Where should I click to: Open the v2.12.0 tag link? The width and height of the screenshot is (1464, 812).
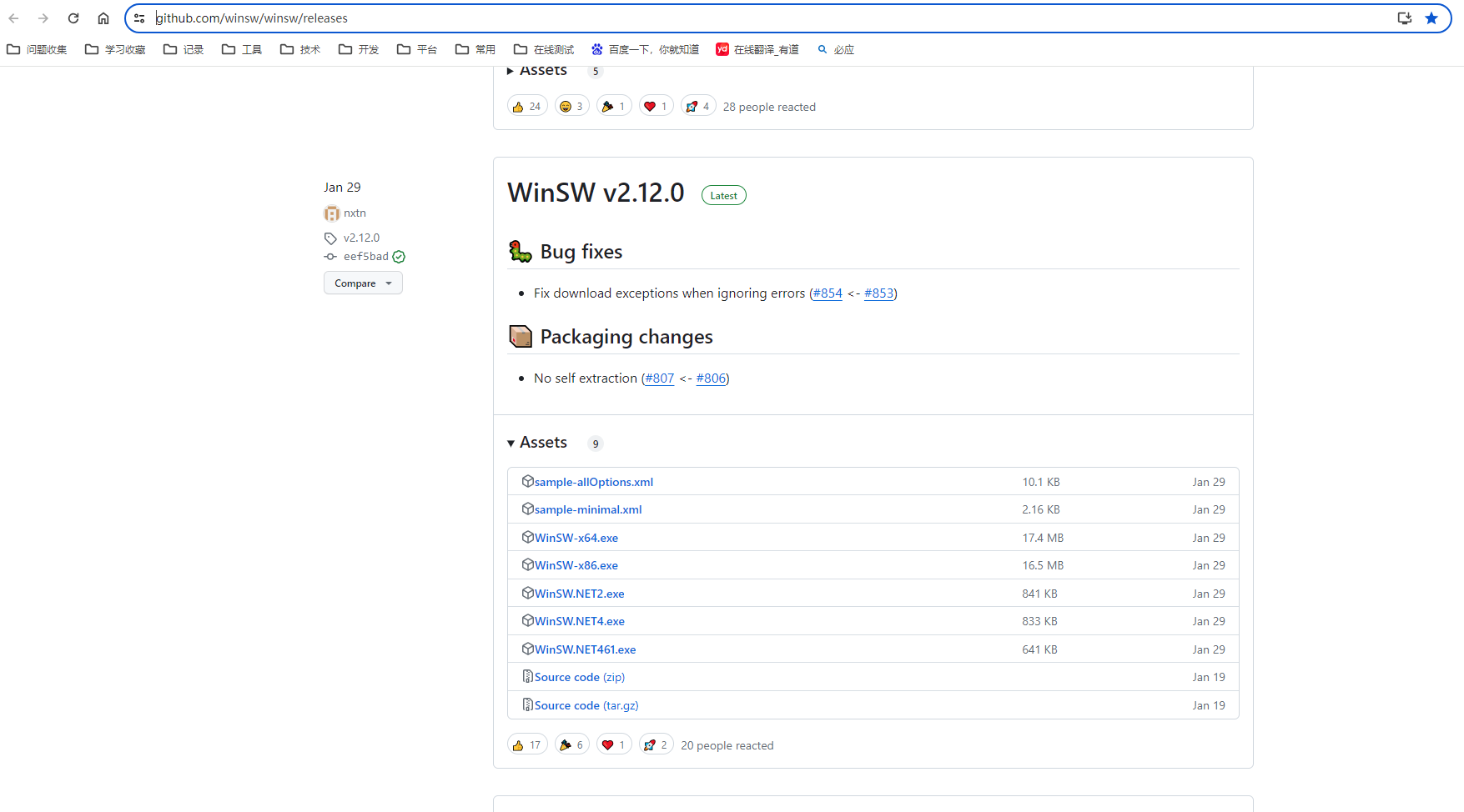(x=361, y=238)
